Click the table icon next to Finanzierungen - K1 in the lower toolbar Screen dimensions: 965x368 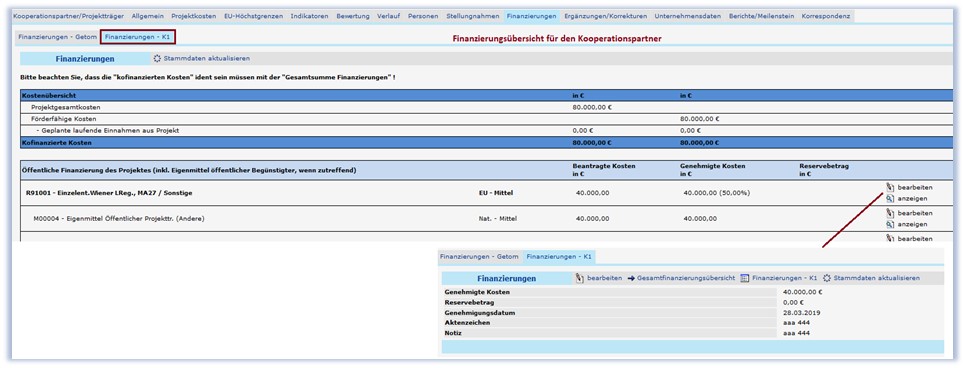[x=744, y=278]
